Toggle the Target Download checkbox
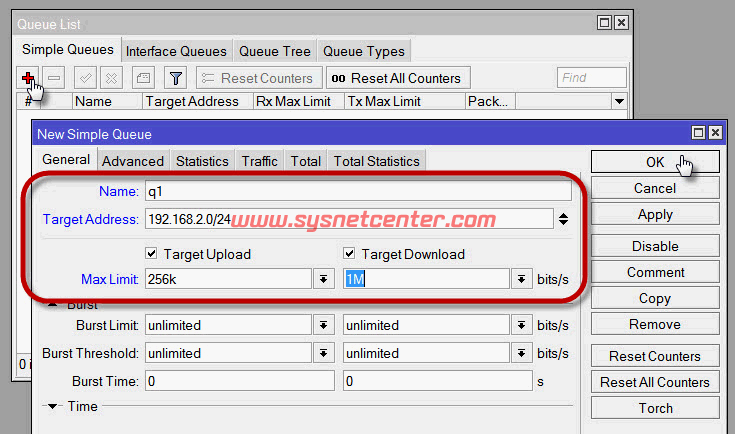Image resolution: width=735 pixels, height=434 pixels. [x=350, y=254]
